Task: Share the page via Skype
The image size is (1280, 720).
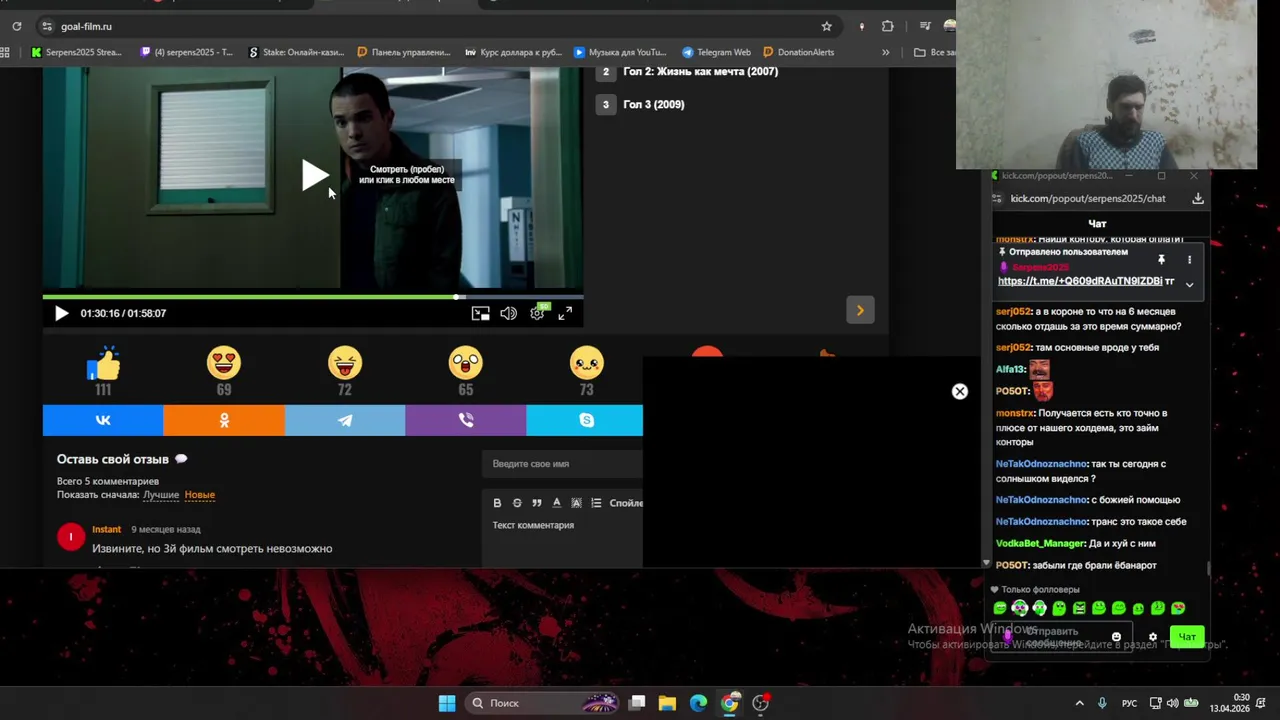Action: click(x=585, y=420)
